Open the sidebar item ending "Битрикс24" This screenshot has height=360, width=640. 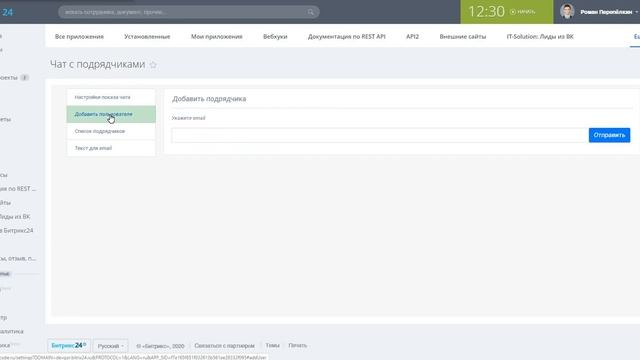(17, 230)
